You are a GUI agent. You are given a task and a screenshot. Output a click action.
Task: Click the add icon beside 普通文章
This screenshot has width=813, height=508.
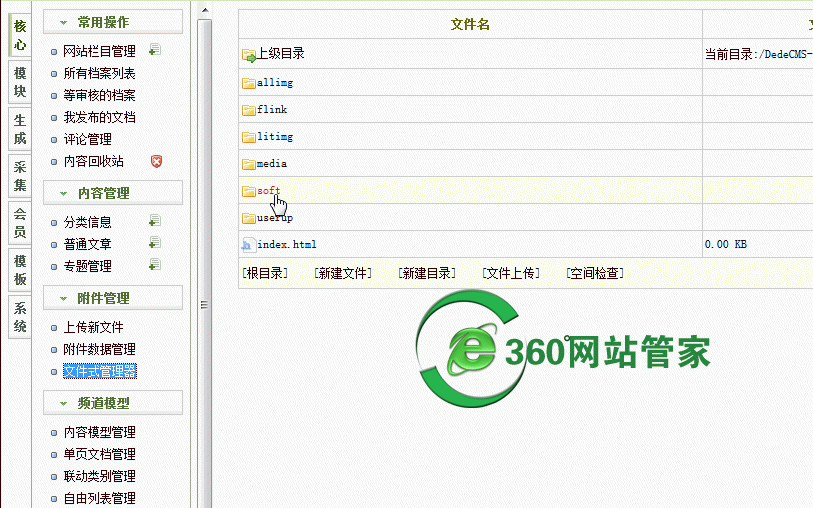pos(155,243)
